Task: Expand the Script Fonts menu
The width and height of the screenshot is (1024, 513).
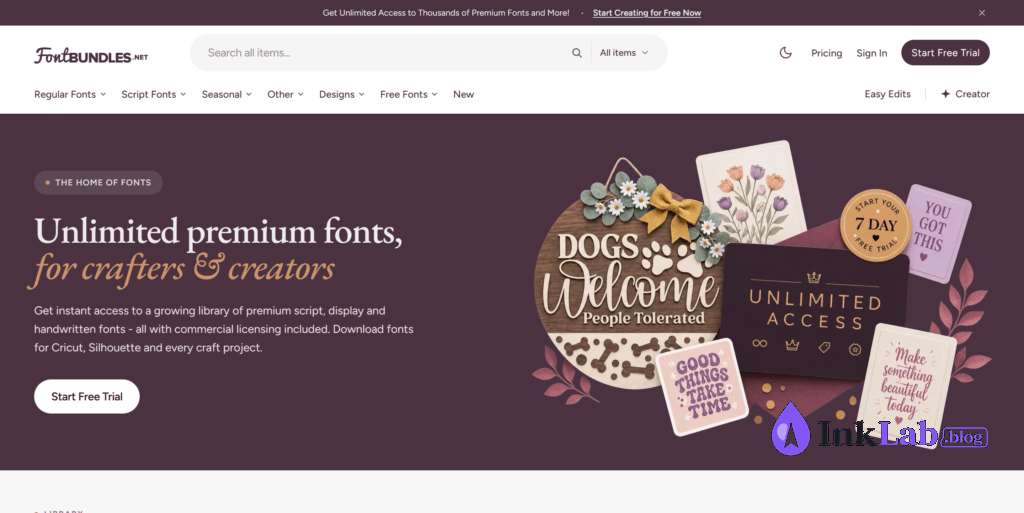Action: 153,94
